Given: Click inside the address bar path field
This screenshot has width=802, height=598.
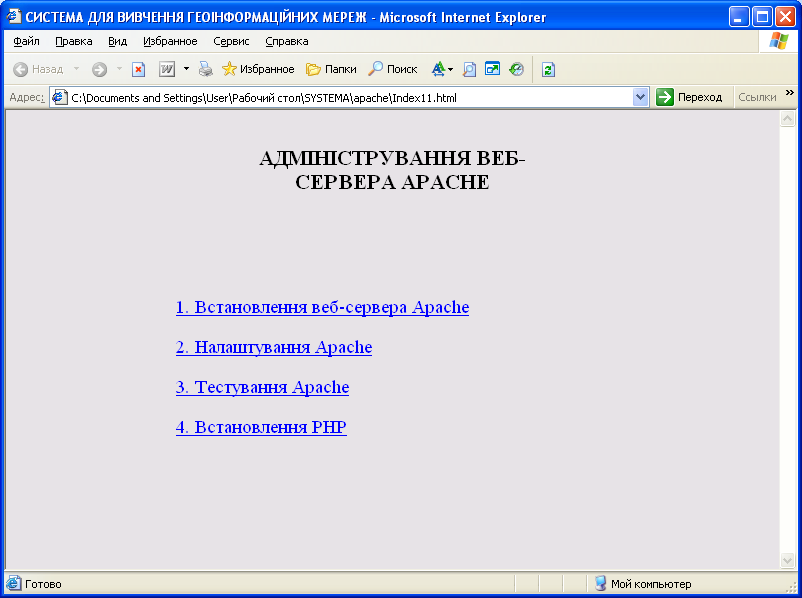Looking at the screenshot, I should click(x=351, y=98).
